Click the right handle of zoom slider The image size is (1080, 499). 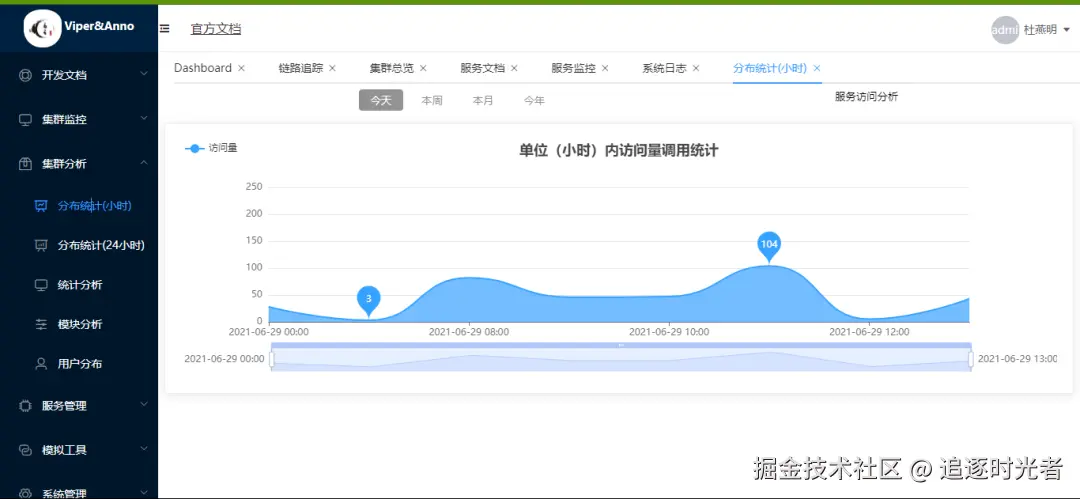(x=970, y=358)
